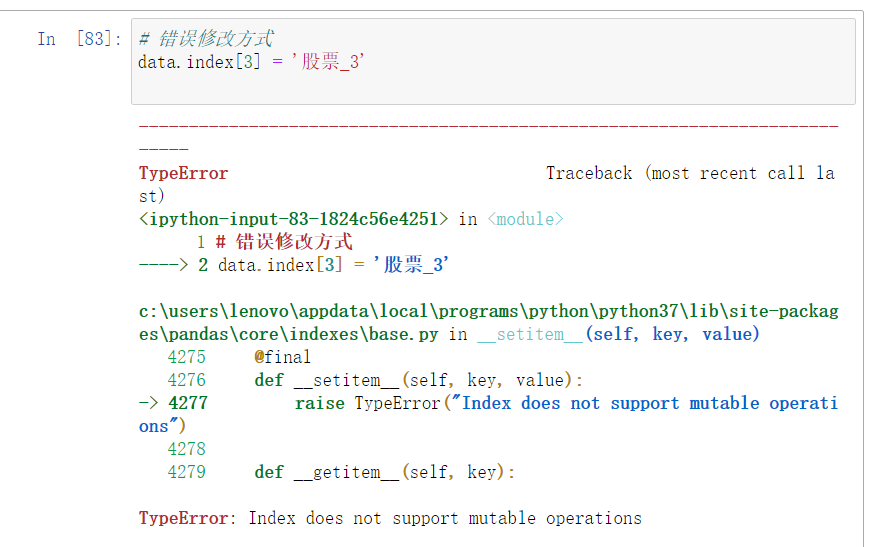Click the ipython-input-83-1824c56e4251 reference
The width and height of the screenshot is (876, 547).
click(293, 219)
